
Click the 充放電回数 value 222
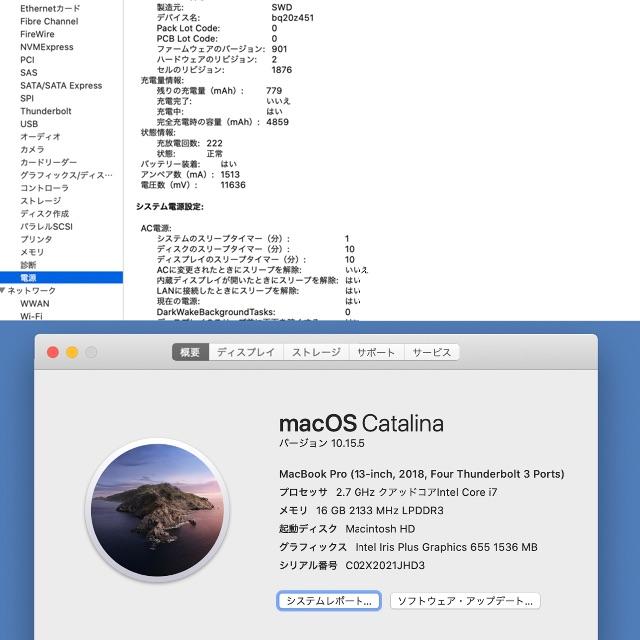[215, 143]
